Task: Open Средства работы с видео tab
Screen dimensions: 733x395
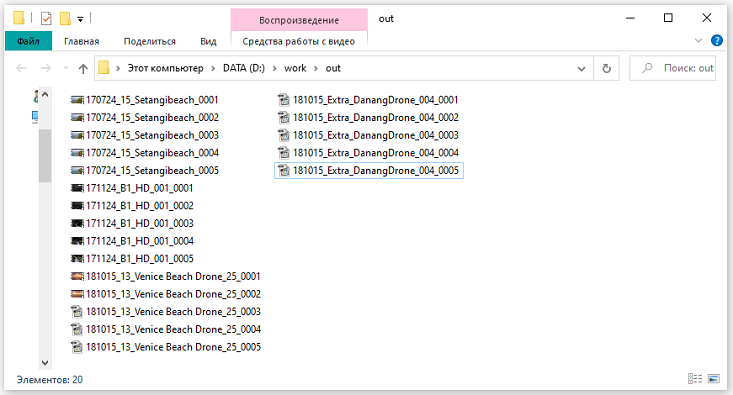Action: coord(299,41)
